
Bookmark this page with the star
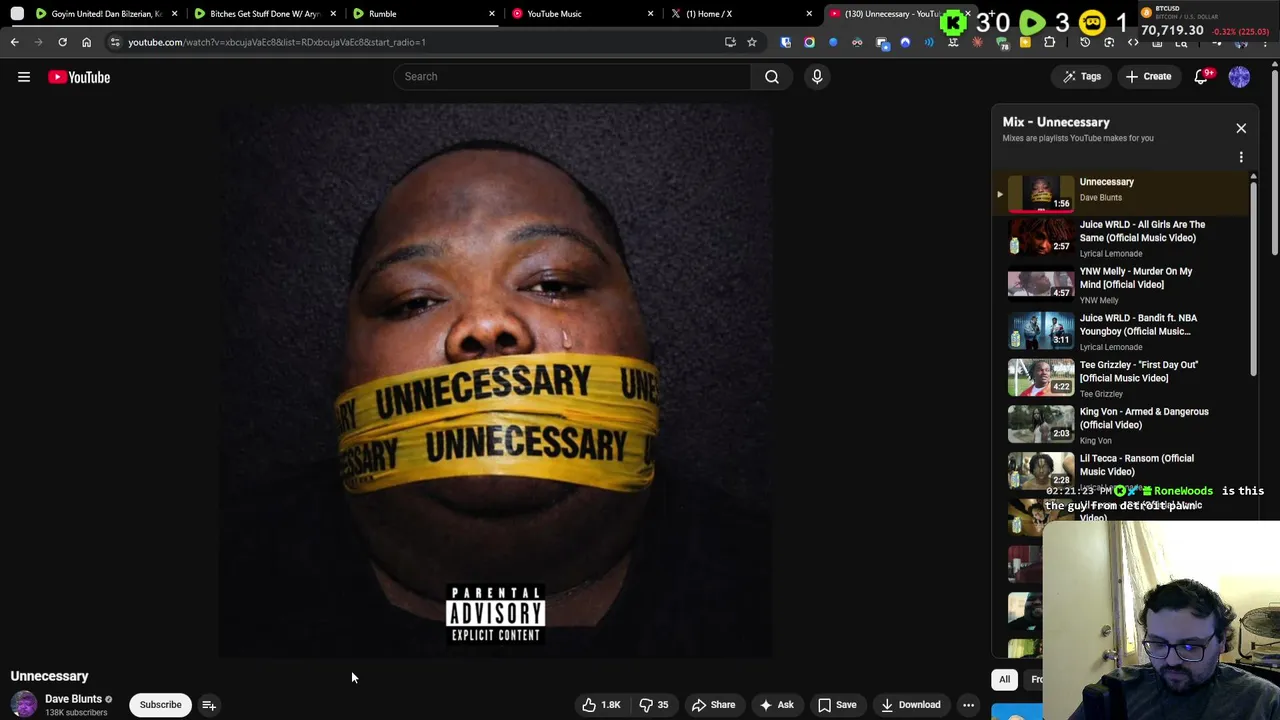[x=752, y=42]
